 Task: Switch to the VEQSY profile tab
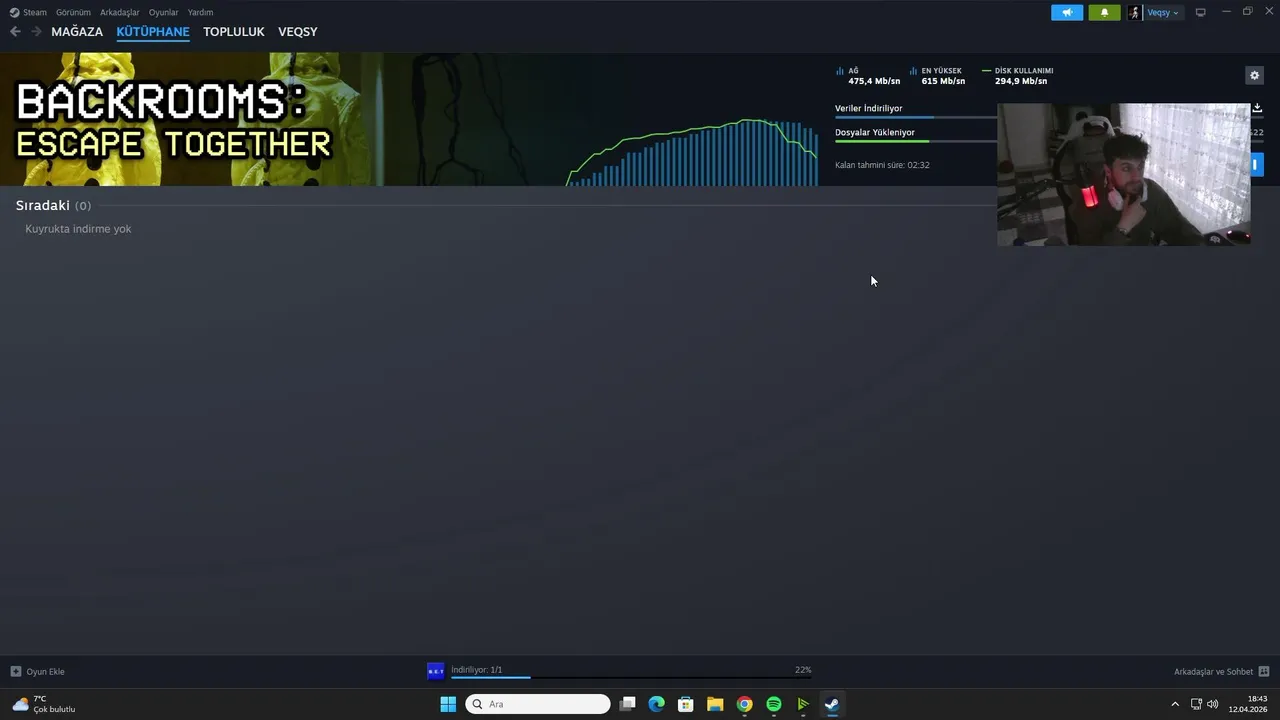[x=298, y=32]
